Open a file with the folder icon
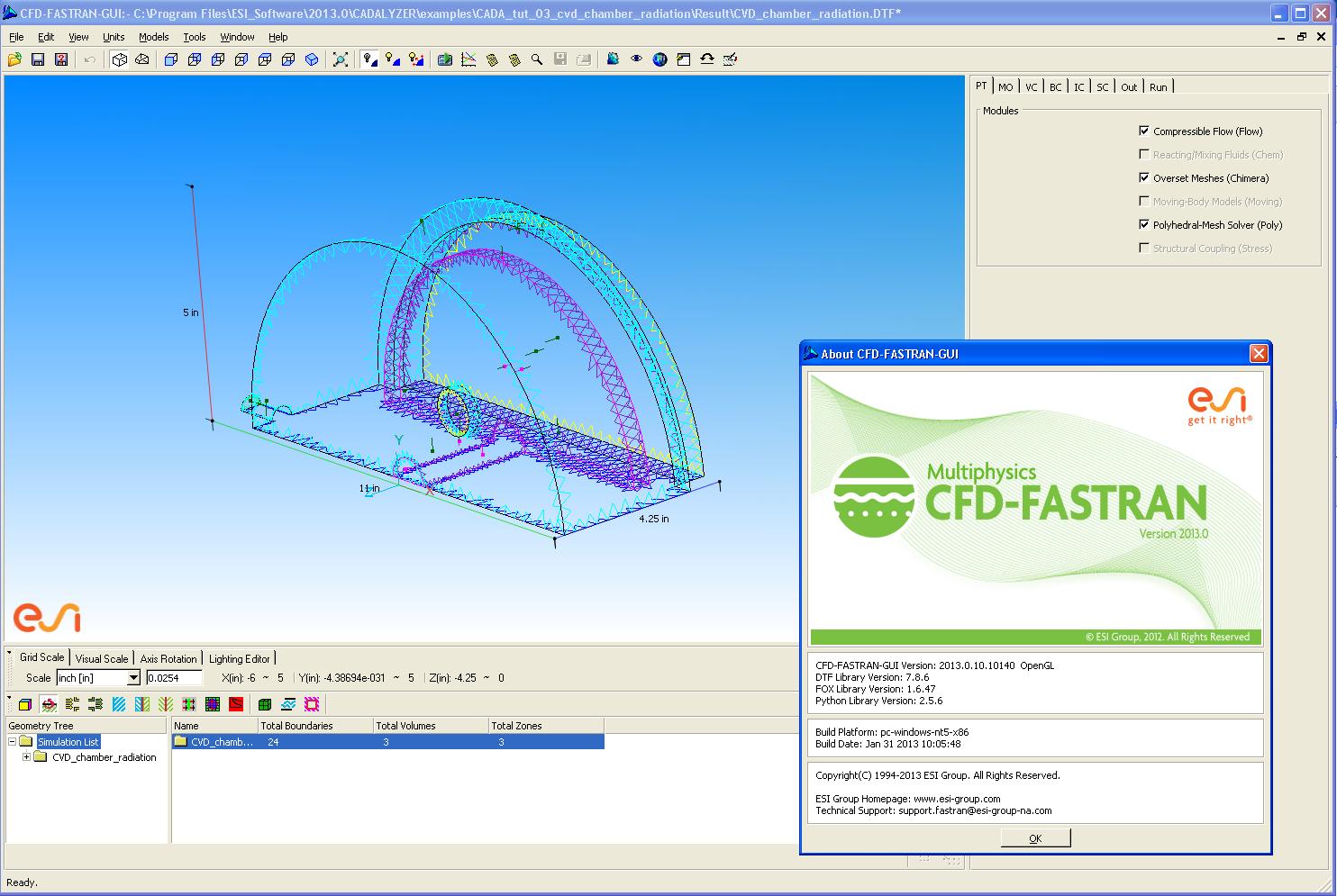The image size is (1337, 896). (x=14, y=59)
